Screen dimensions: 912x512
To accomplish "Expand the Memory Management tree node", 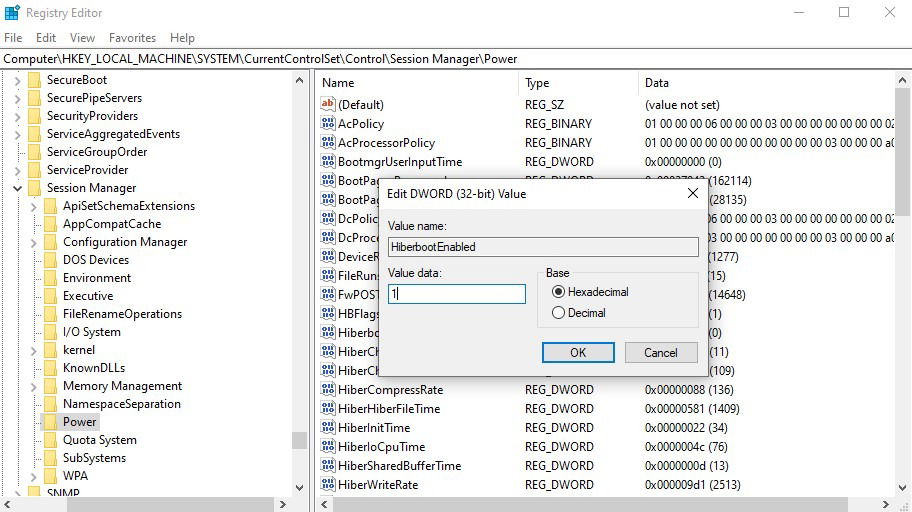I will (34, 386).
